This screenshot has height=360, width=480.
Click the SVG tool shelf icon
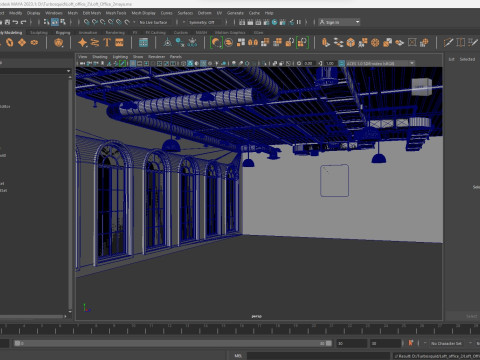click(119, 43)
